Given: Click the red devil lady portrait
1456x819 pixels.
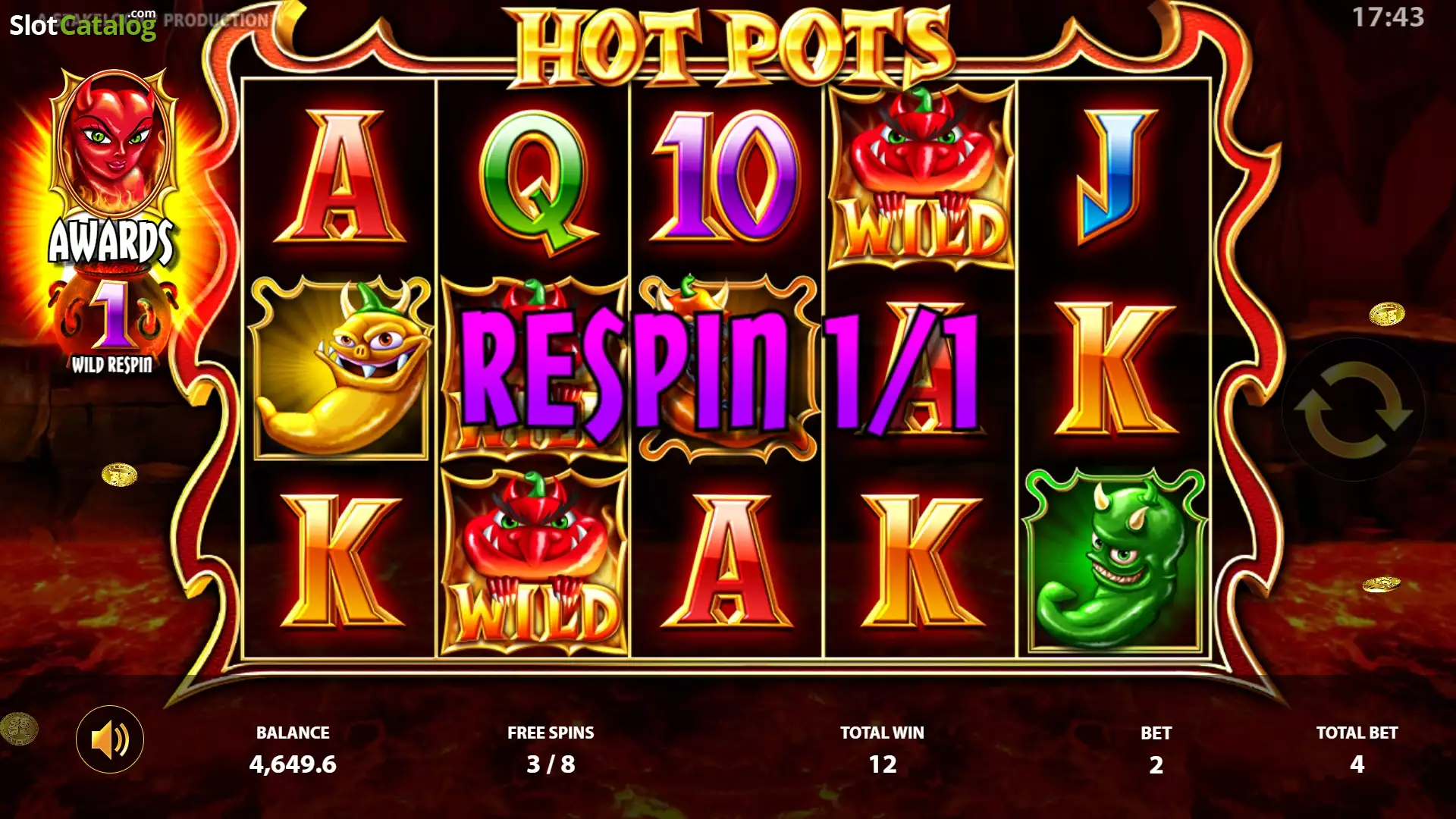Looking at the screenshot, I should click(113, 145).
